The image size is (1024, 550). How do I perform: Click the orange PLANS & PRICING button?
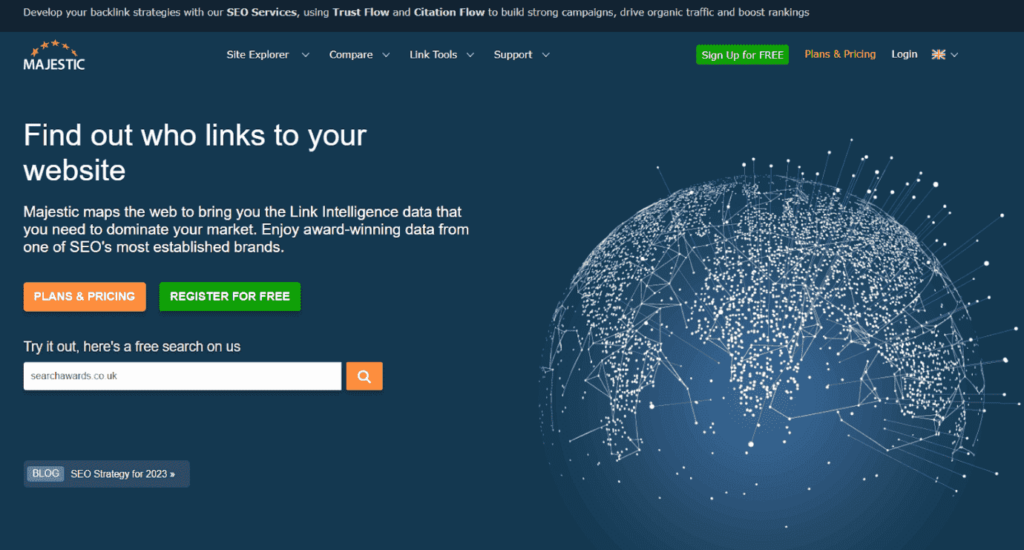click(85, 297)
